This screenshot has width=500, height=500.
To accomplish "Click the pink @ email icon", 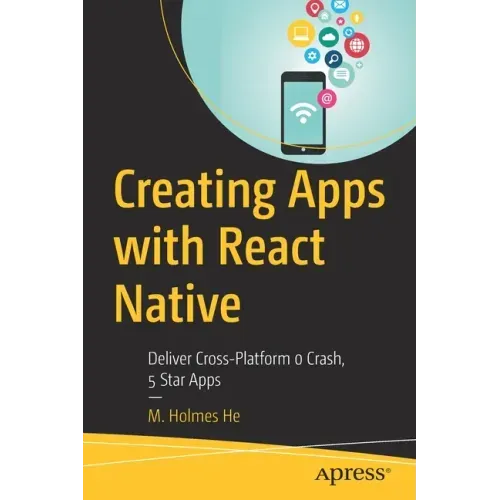I will click(327, 99).
